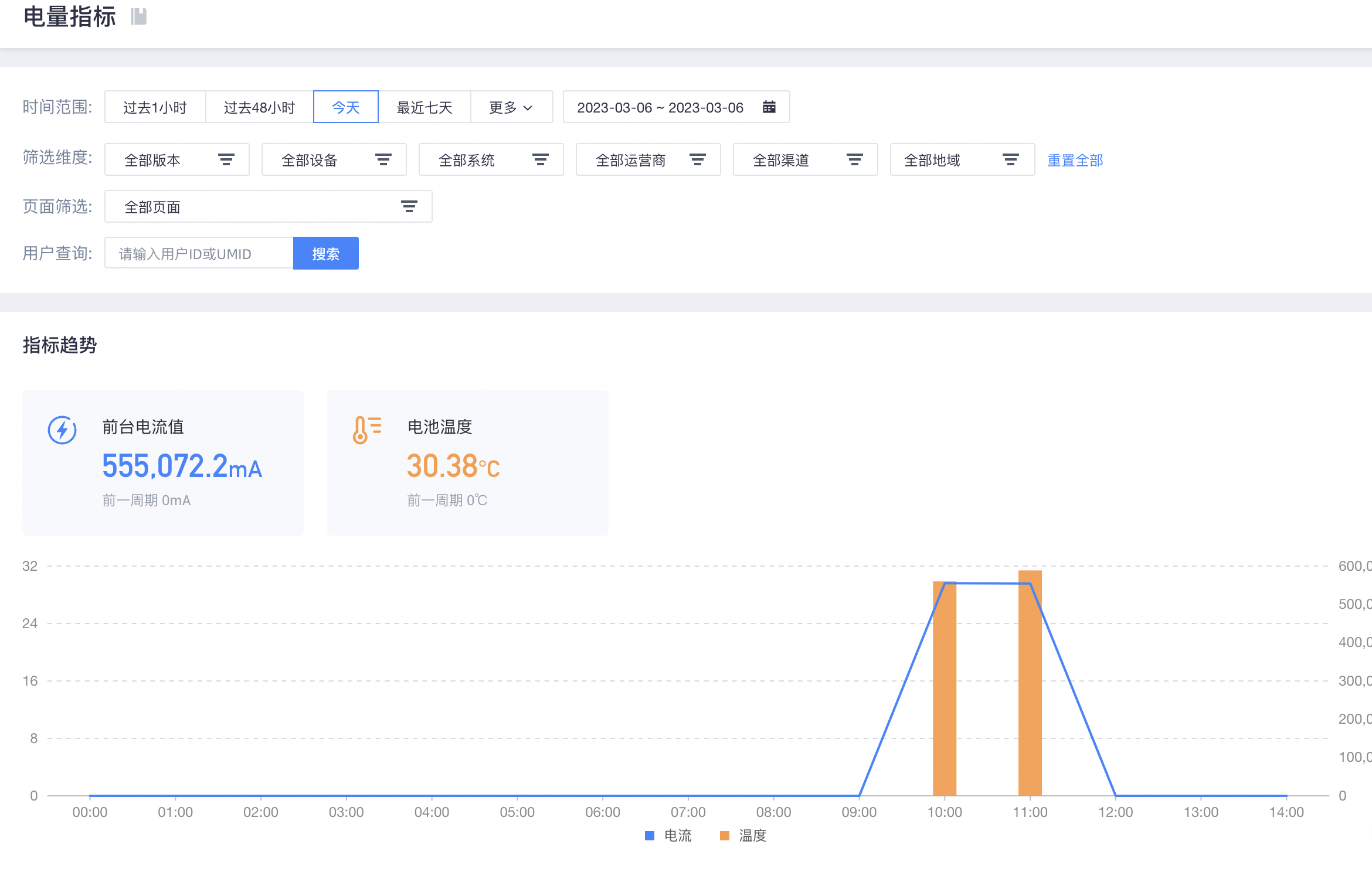
Task: Select the 过去48小时 time range
Action: [259, 107]
